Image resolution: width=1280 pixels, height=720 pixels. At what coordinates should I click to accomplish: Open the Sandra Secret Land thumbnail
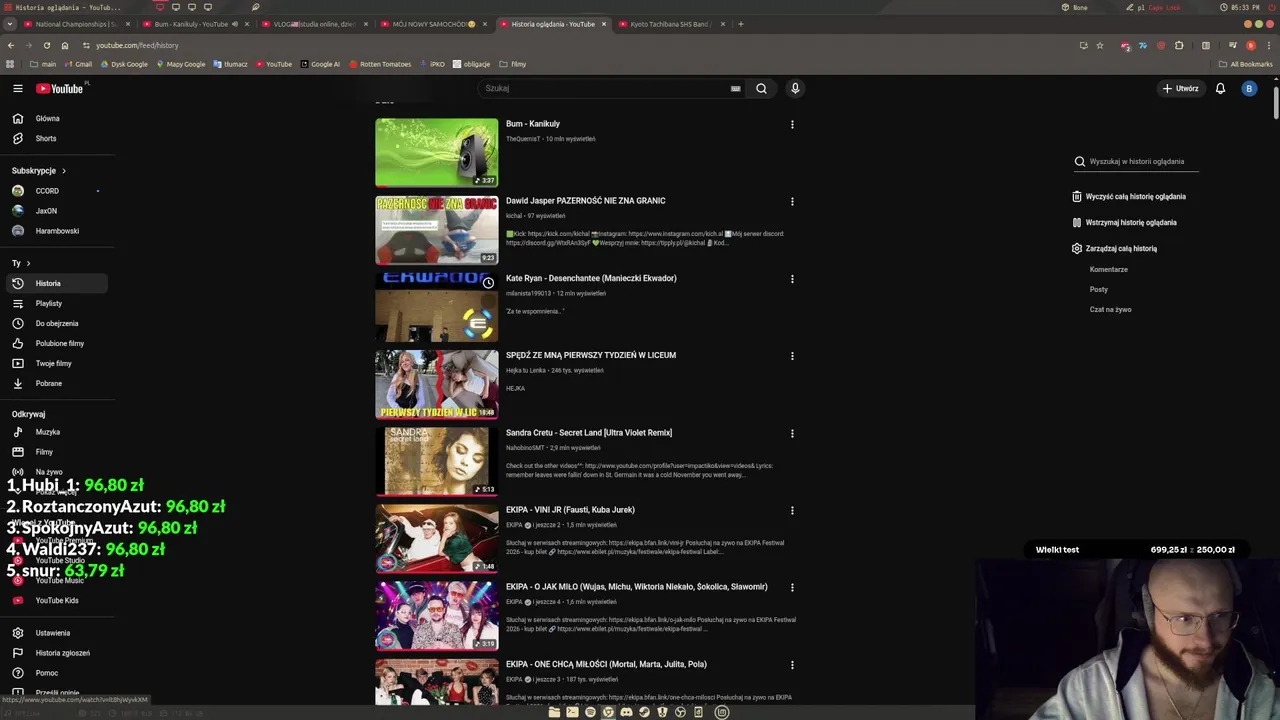[436, 461]
